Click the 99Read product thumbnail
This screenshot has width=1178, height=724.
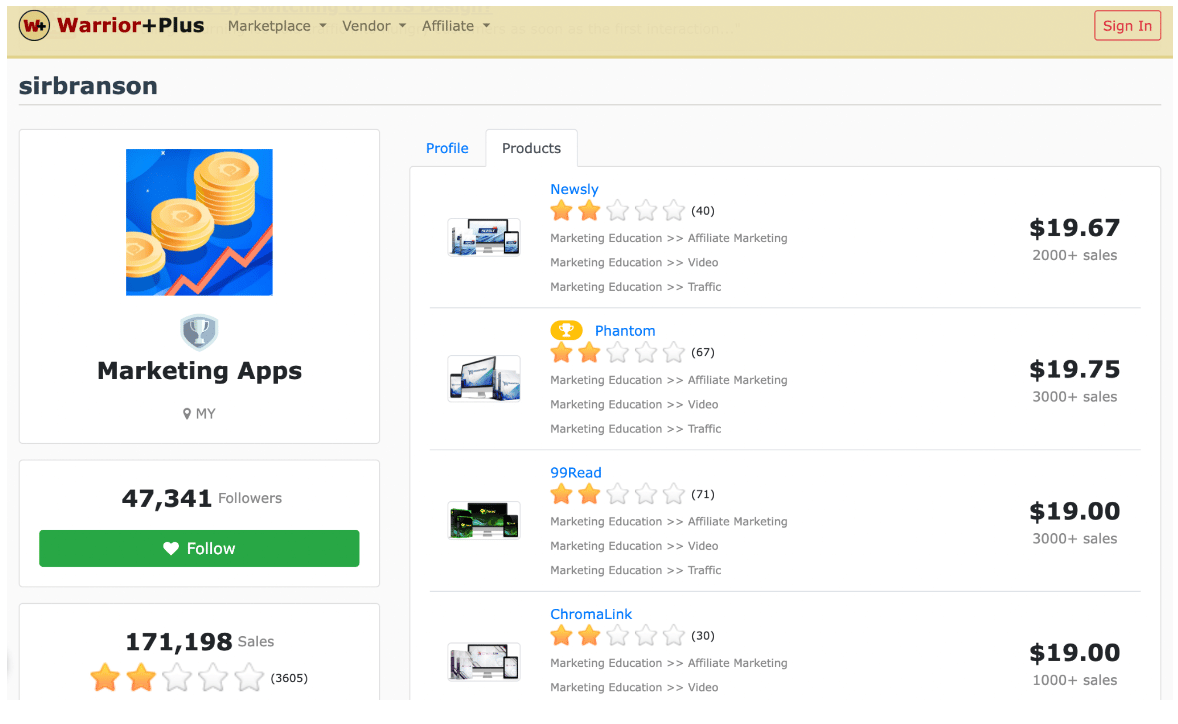coord(484,520)
